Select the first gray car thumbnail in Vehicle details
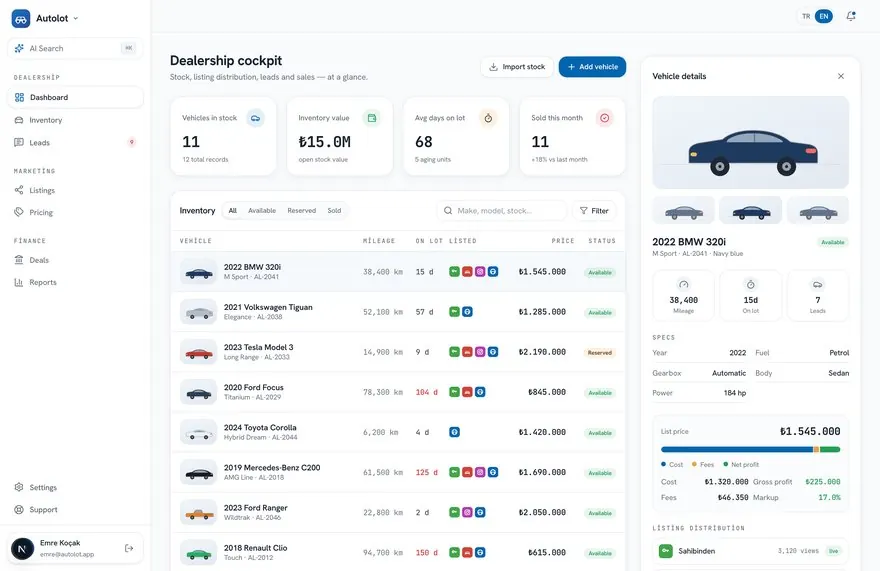The image size is (880, 571). [x=684, y=211]
